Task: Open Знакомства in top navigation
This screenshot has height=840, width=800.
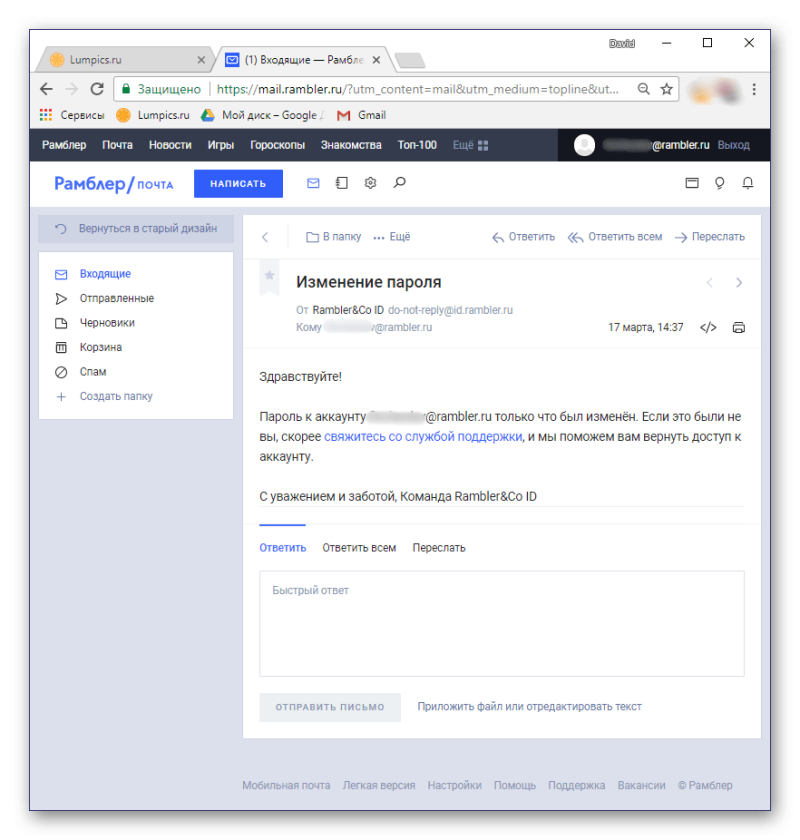Action: [351, 145]
